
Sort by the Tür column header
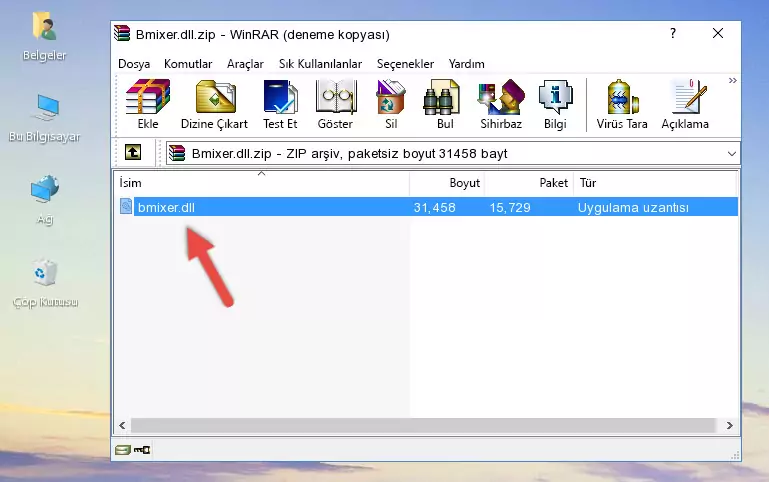point(655,183)
